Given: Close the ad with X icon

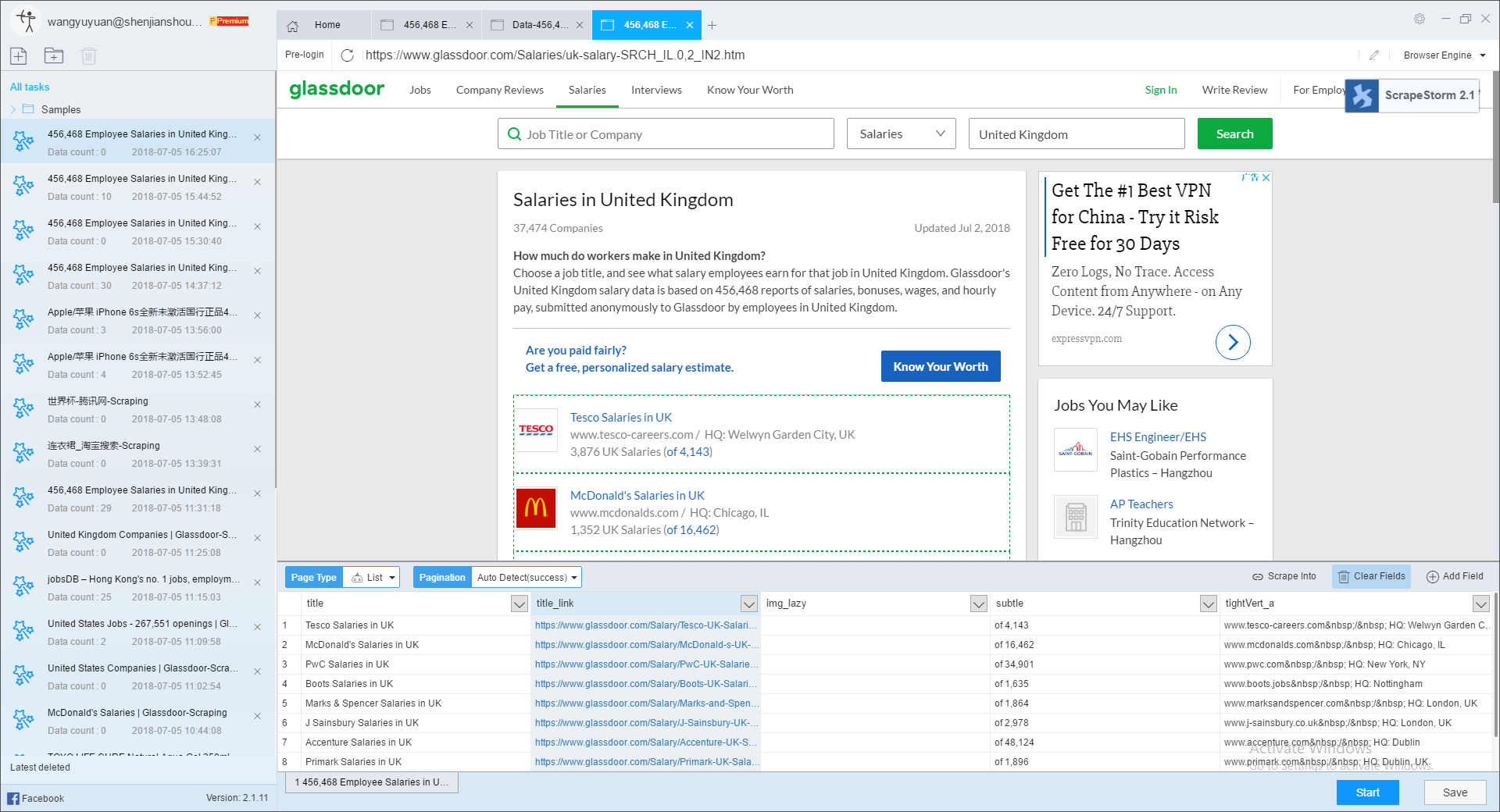Looking at the screenshot, I should (1266, 178).
